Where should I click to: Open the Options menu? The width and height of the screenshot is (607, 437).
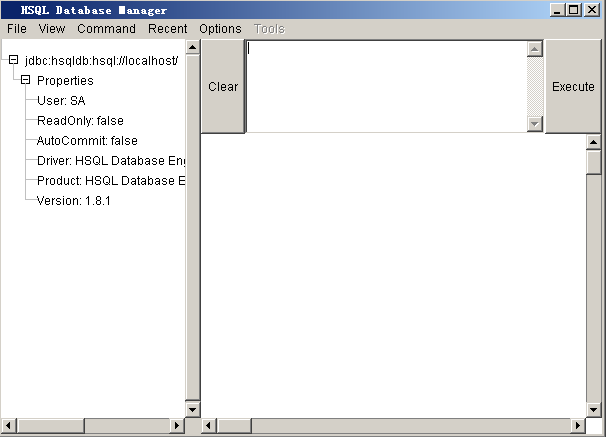220,29
